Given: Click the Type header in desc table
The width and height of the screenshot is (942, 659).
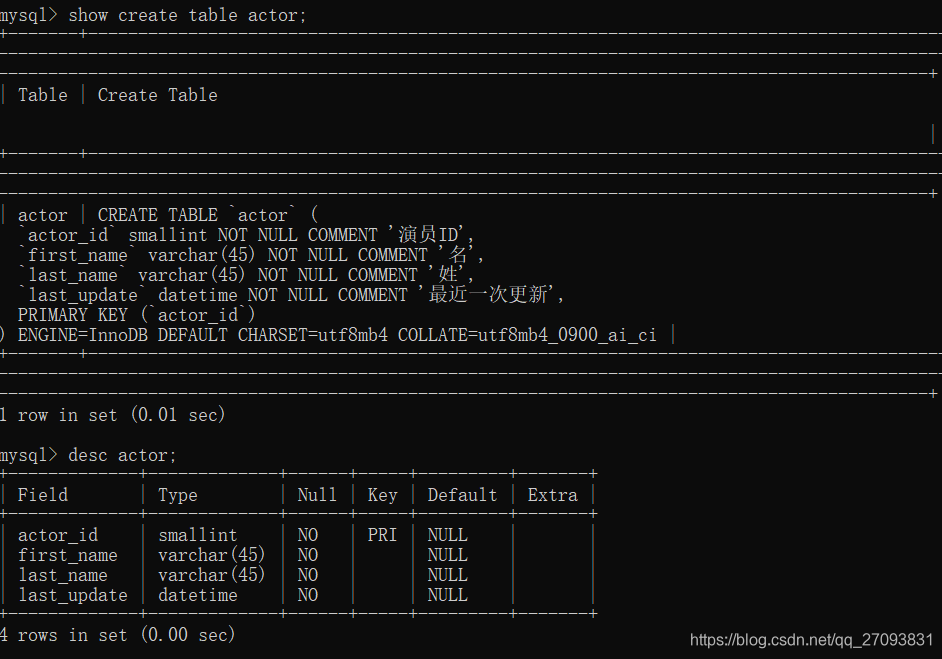Looking at the screenshot, I should [x=178, y=495].
